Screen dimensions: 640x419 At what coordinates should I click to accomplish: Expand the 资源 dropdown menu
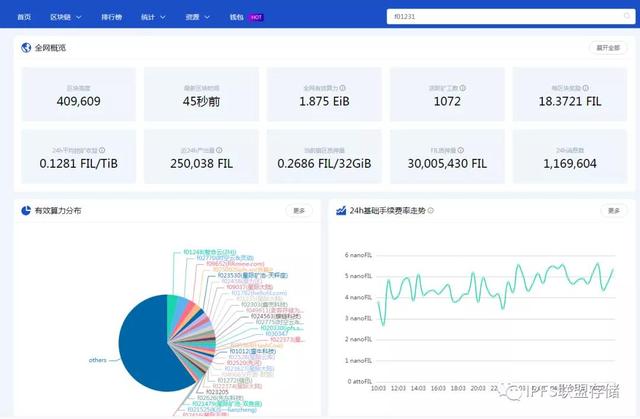[199, 17]
